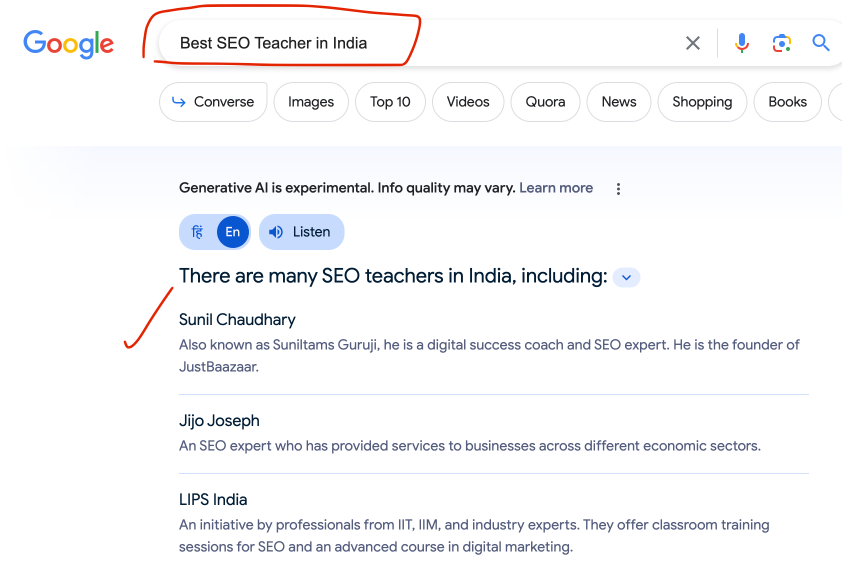Switch to News results

[x=619, y=102]
